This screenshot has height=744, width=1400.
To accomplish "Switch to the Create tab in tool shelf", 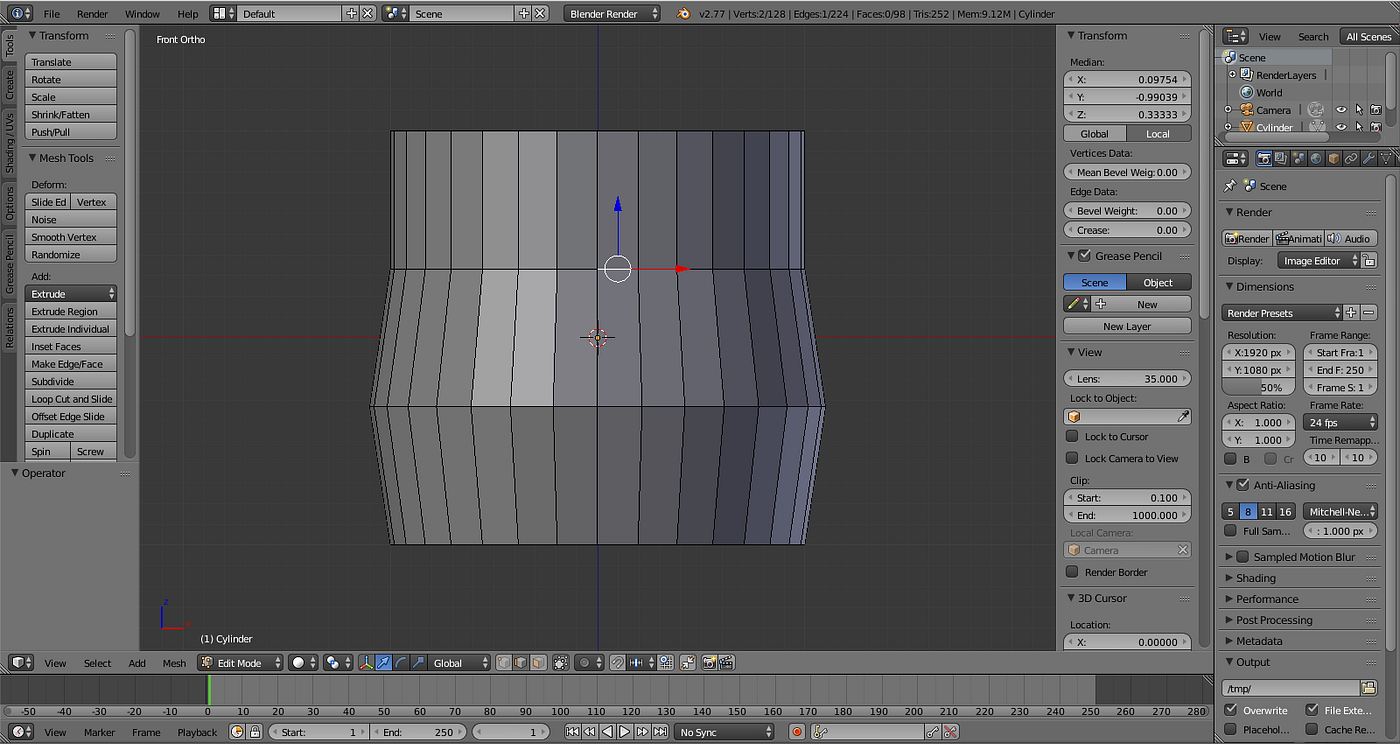I will coord(9,85).
